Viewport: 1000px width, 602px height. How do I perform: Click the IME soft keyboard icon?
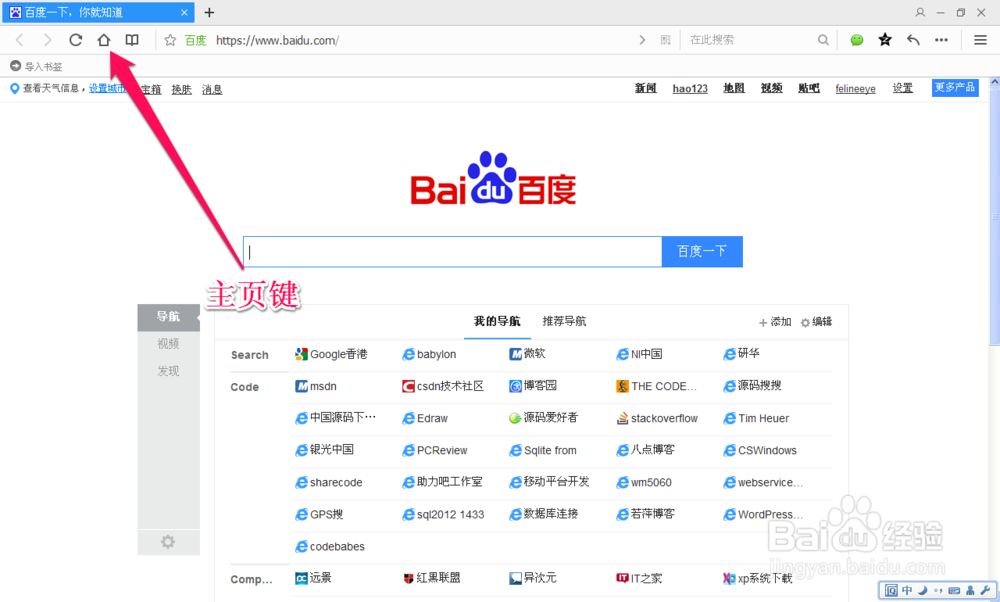tap(954, 591)
